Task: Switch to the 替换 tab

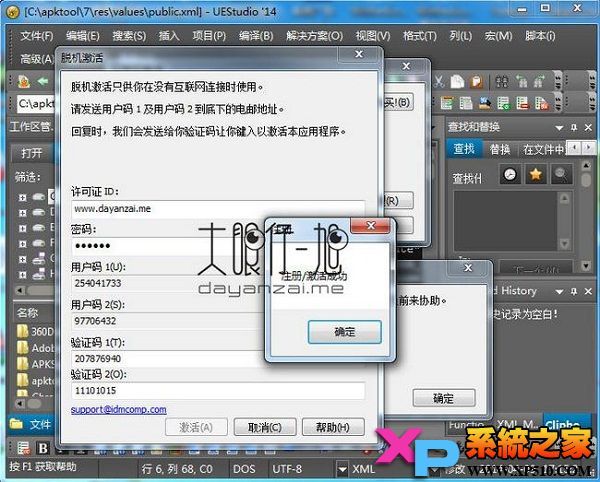Action: coord(500,149)
